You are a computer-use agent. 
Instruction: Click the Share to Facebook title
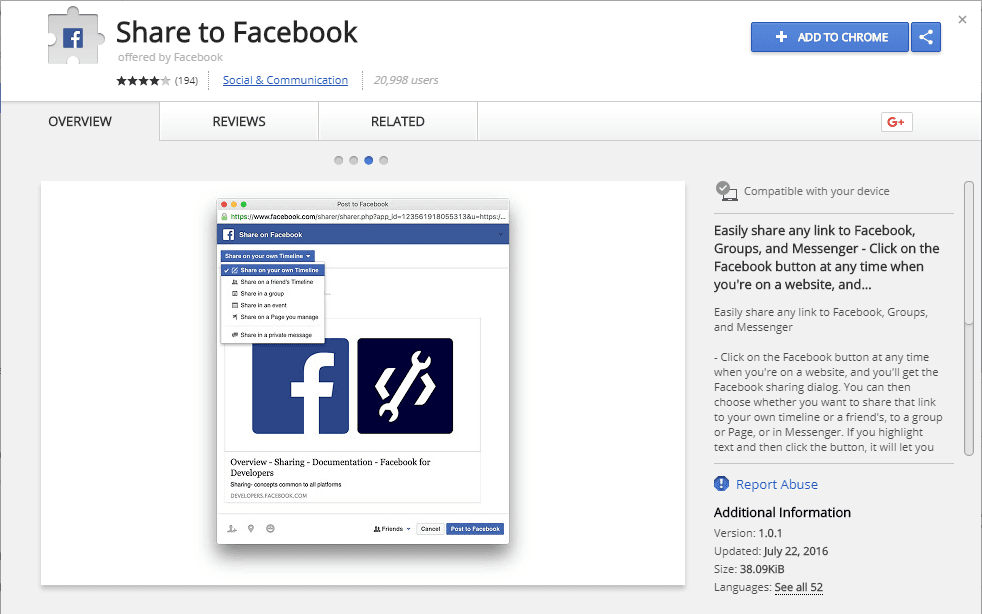237,32
